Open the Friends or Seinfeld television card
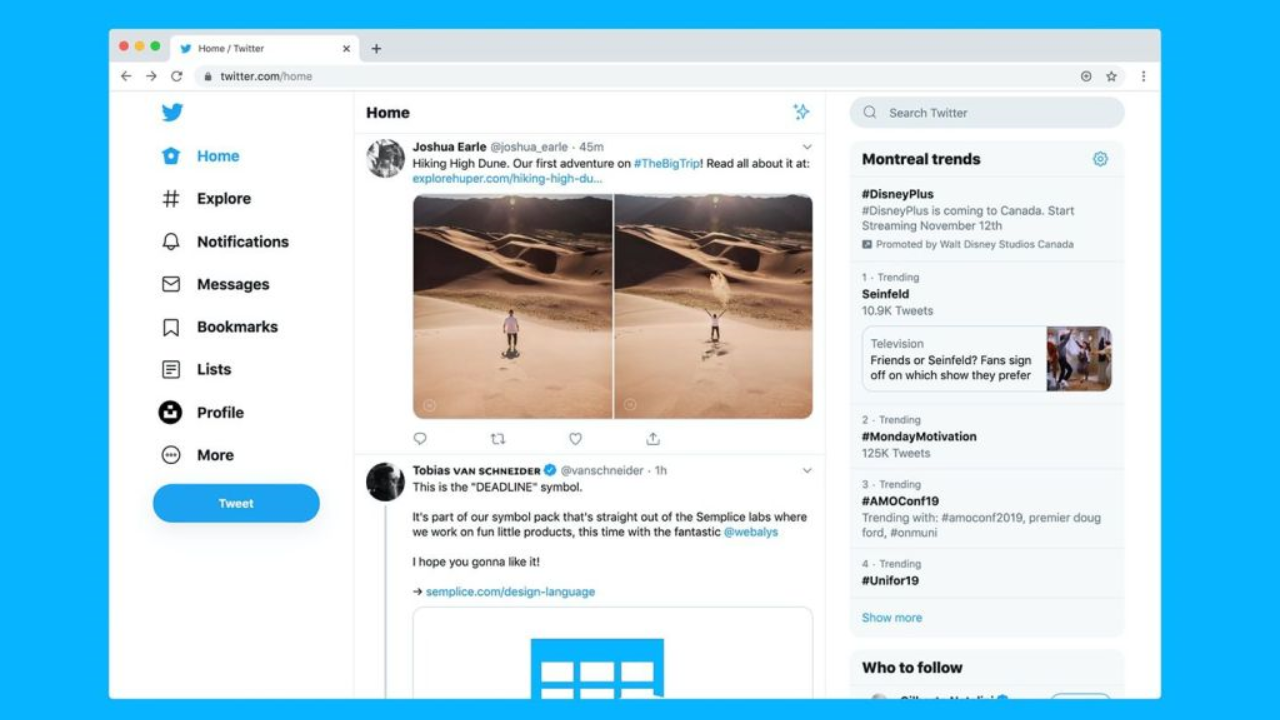Image resolution: width=1280 pixels, height=720 pixels. pos(987,359)
